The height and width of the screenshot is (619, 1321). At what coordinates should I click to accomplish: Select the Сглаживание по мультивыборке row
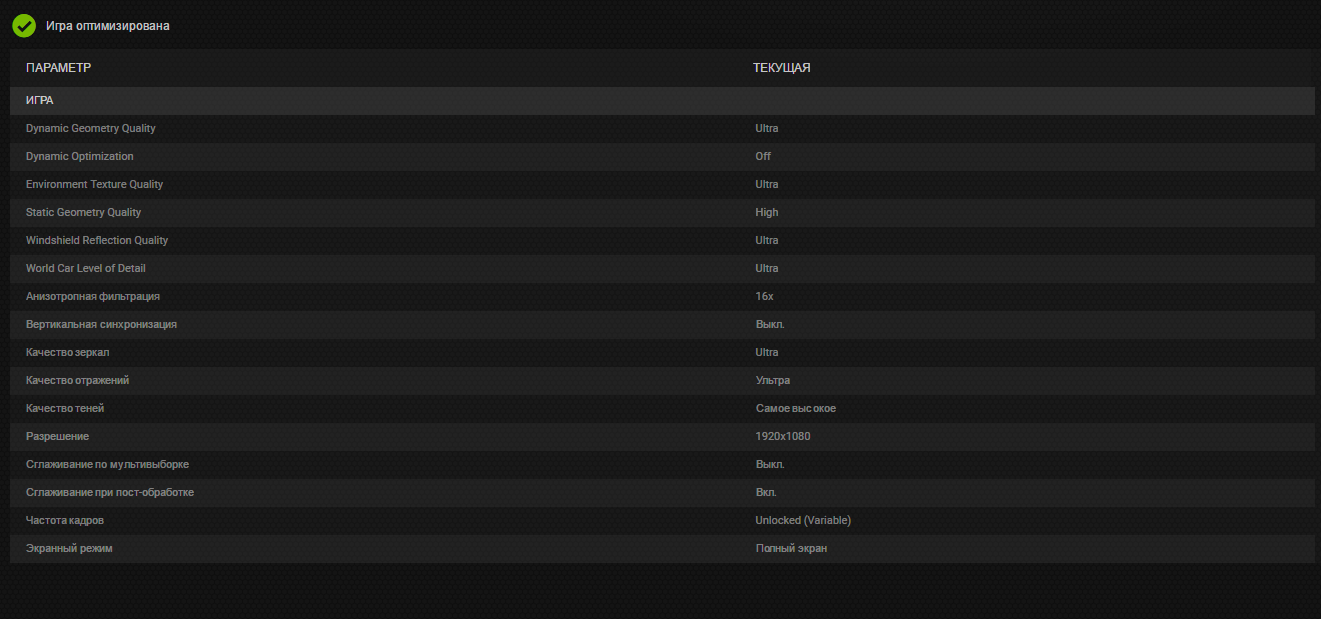tap(107, 464)
